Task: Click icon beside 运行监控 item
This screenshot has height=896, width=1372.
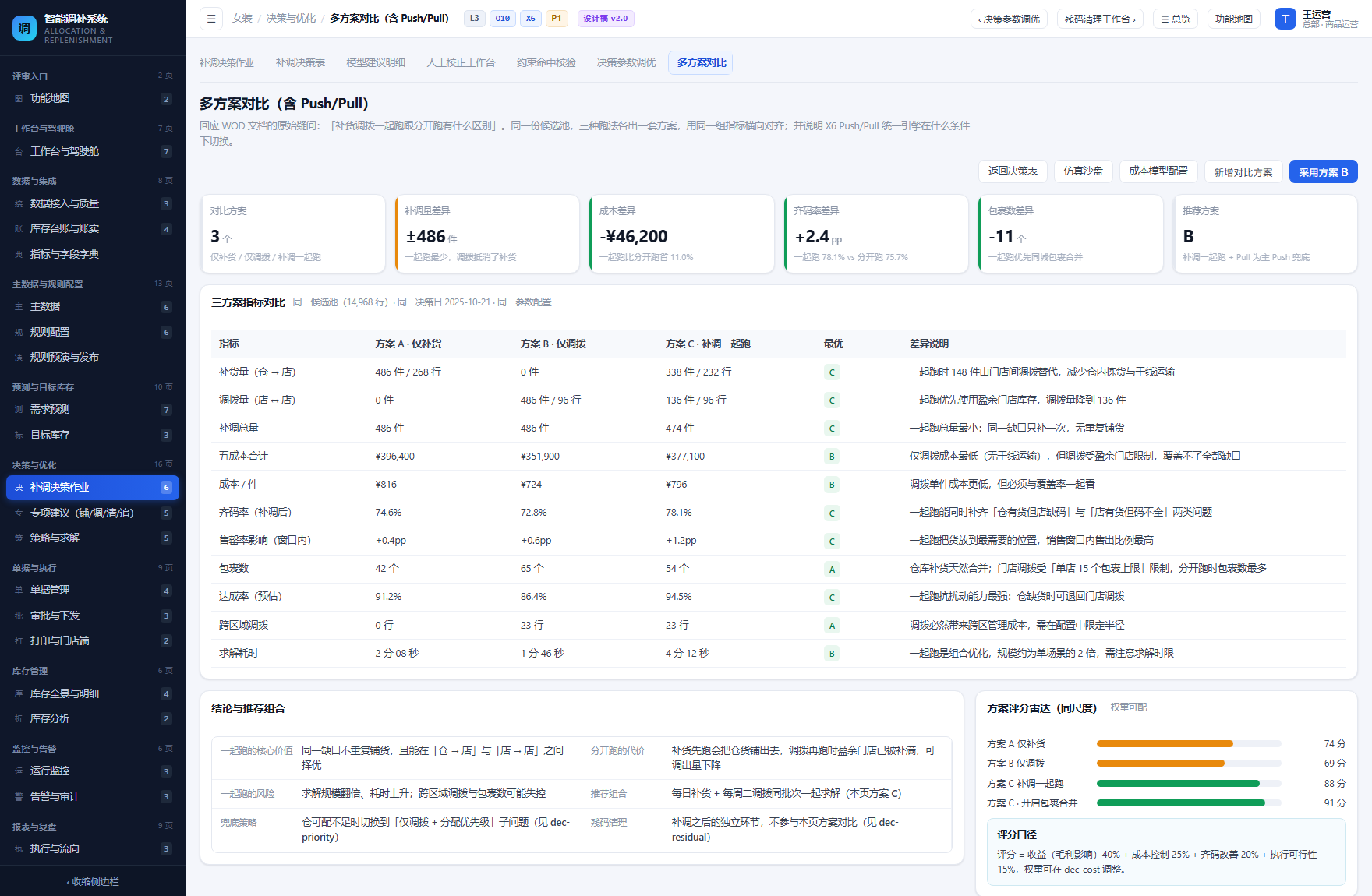Action: [x=19, y=771]
